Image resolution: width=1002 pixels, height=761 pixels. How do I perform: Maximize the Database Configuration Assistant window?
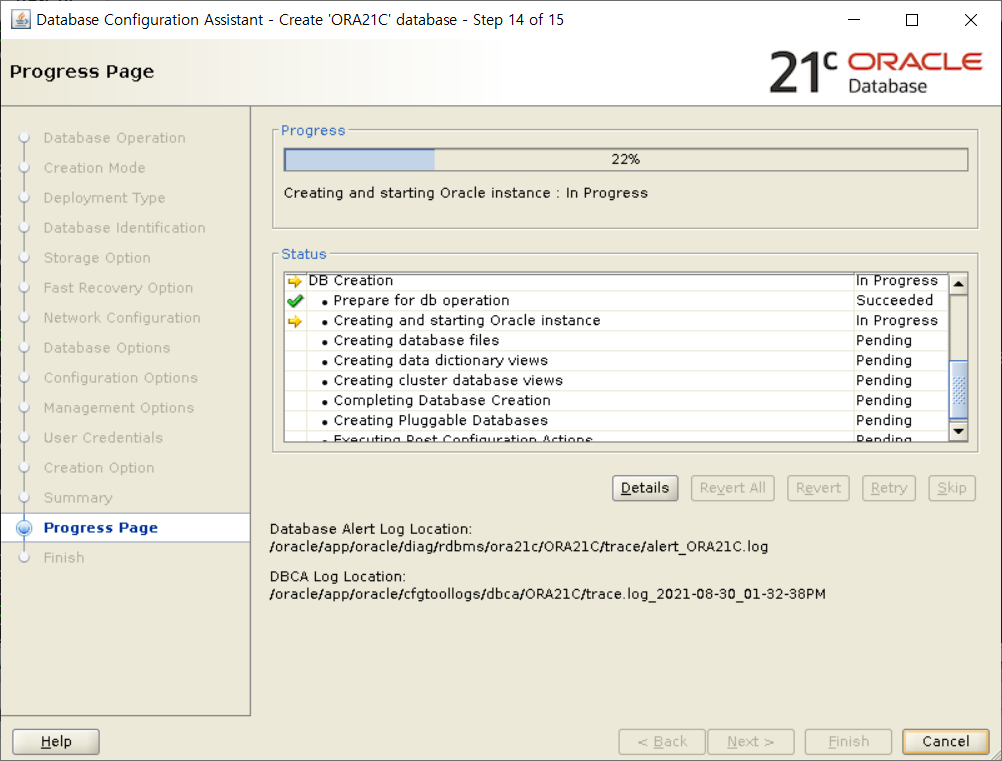(912, 20)
